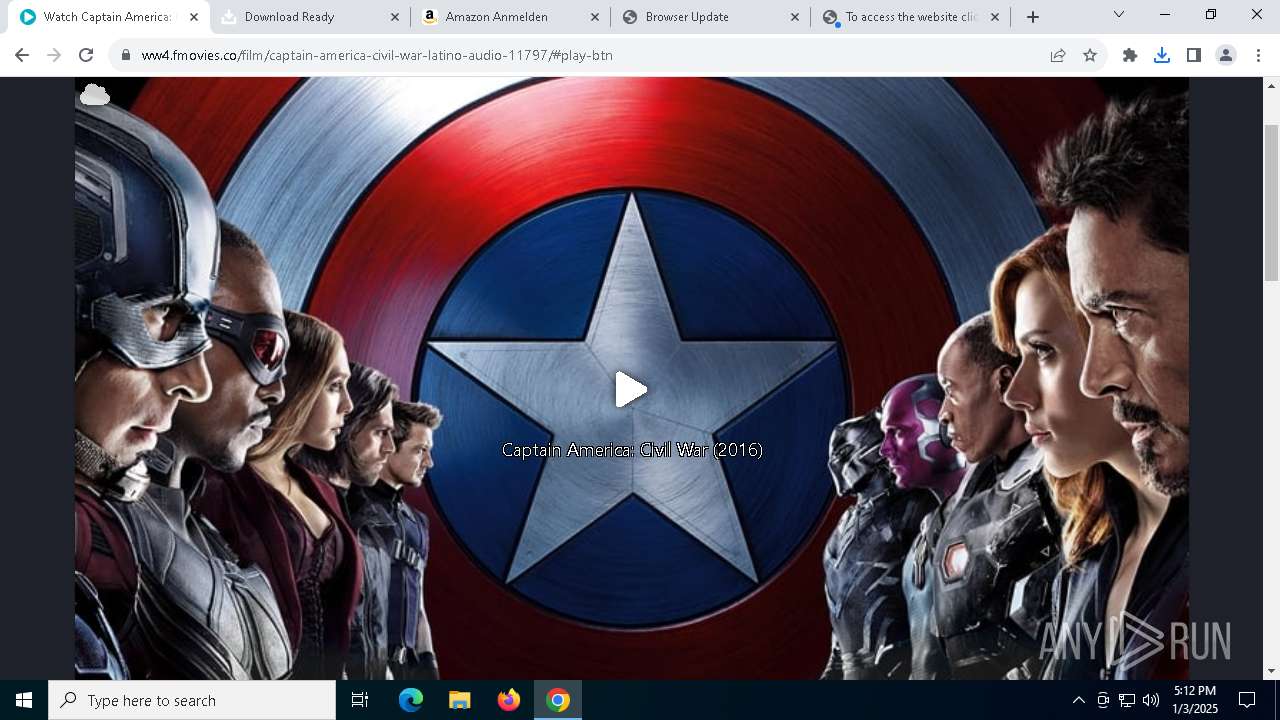Switch to Watch Captain America tab
Image resolution: width=1280 pixels, height=720 pixels.
[x=108, y=17]
